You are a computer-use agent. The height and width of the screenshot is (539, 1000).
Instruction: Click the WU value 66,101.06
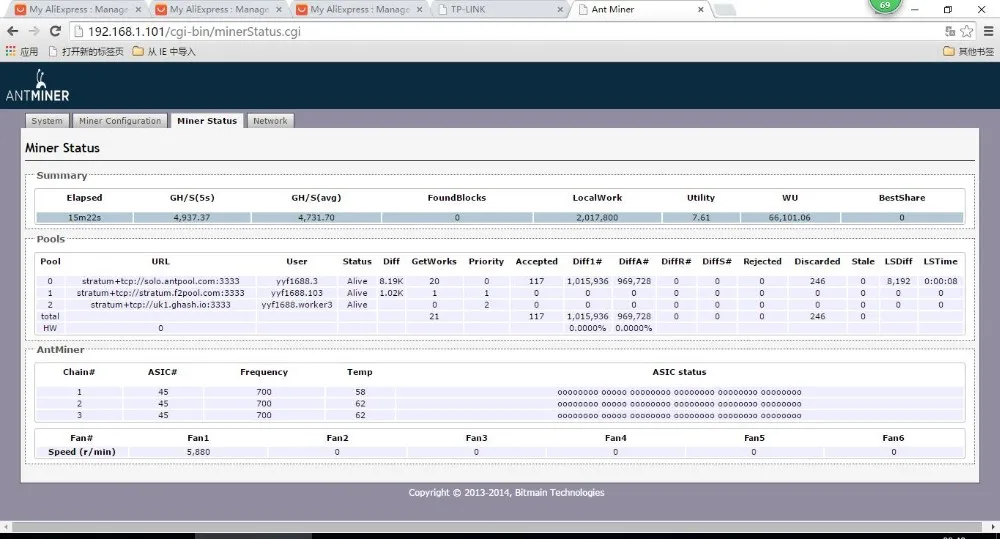(790, 218)
